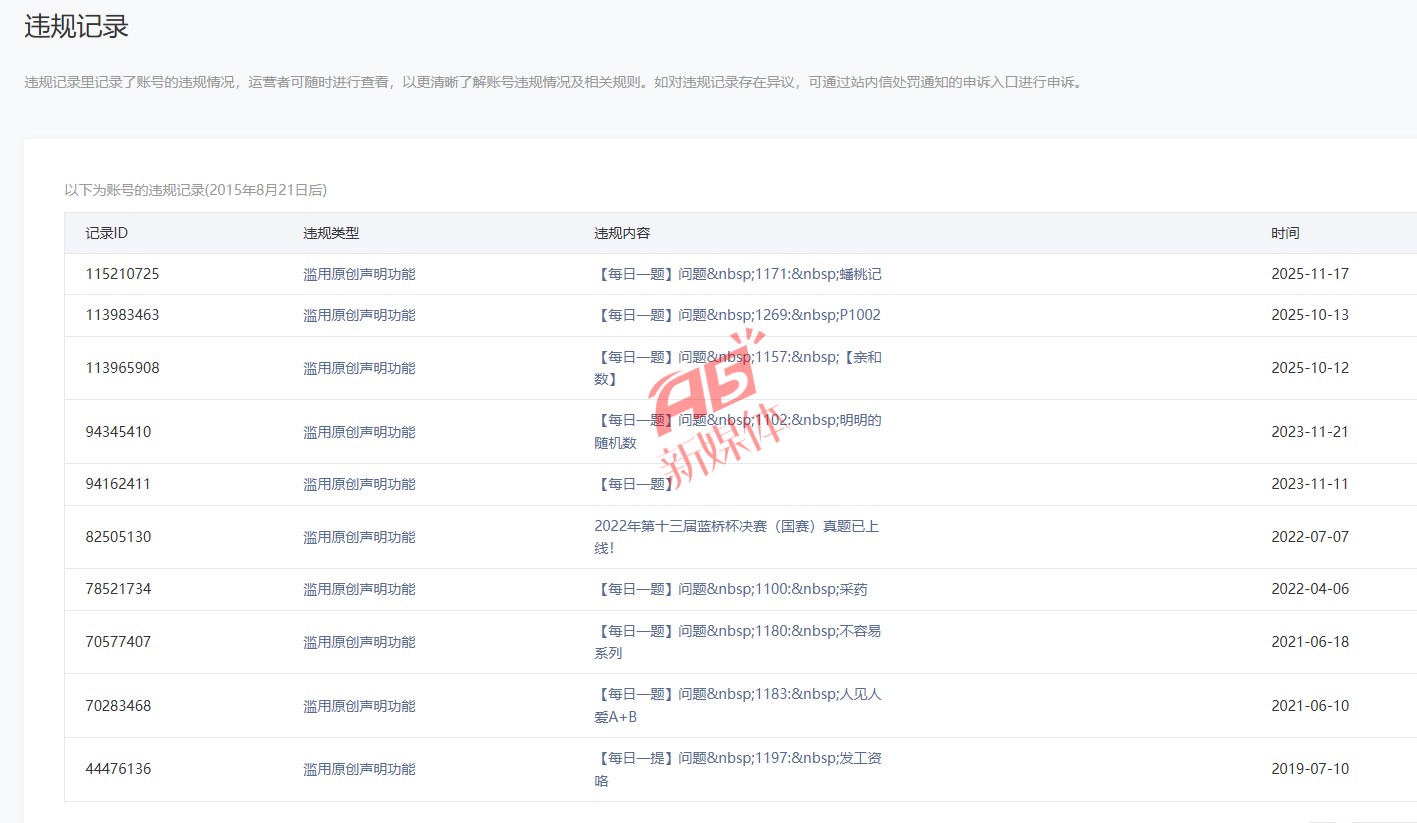Open the '不容易系列' problem 1180 link

pos(738,641)
